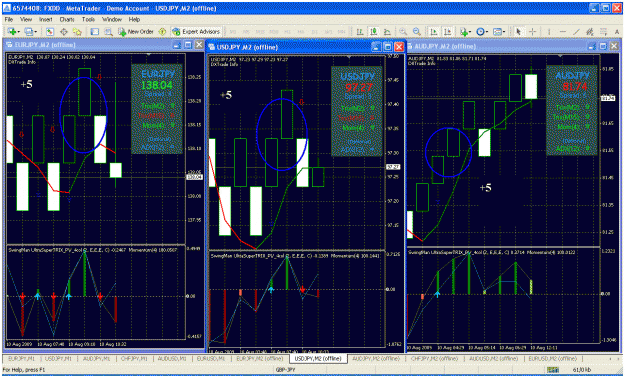Image resolution: width=625 pixels, height=376 pixels.
Task: Toggle the Market Watch panel icon
Action: pyautogui.click(x=50, y=31)
